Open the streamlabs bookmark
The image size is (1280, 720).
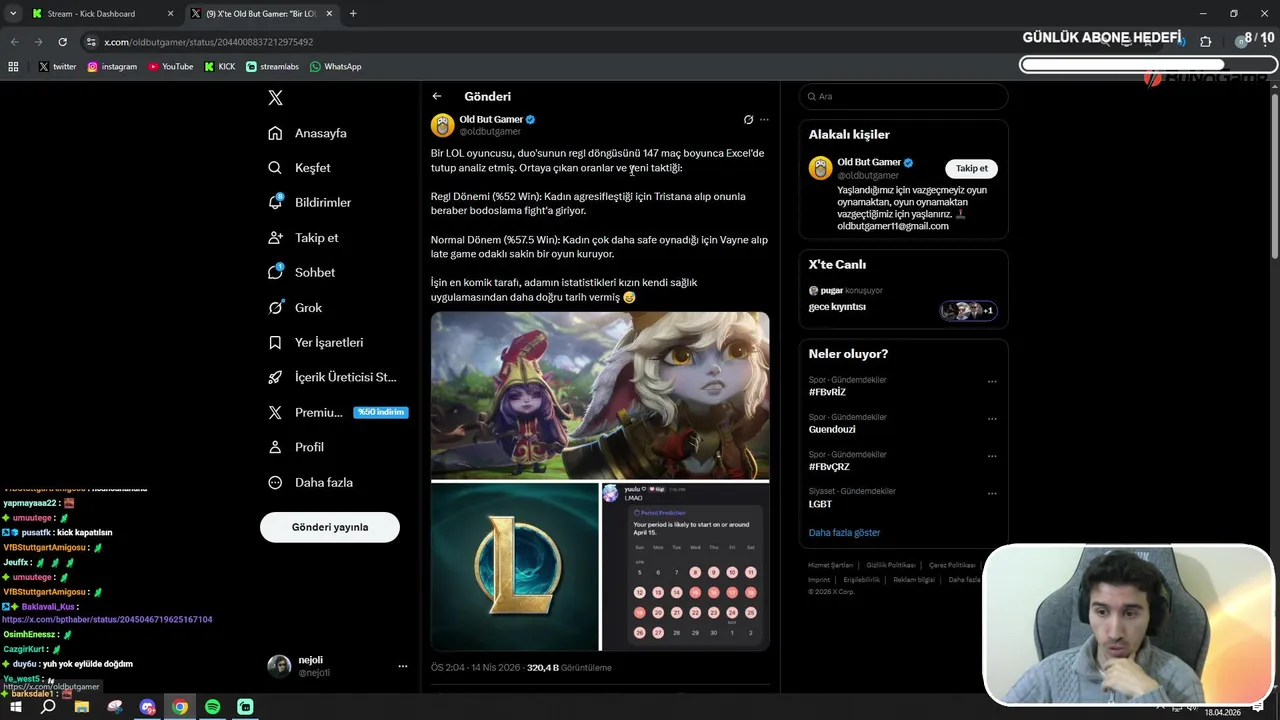(273, 67)
